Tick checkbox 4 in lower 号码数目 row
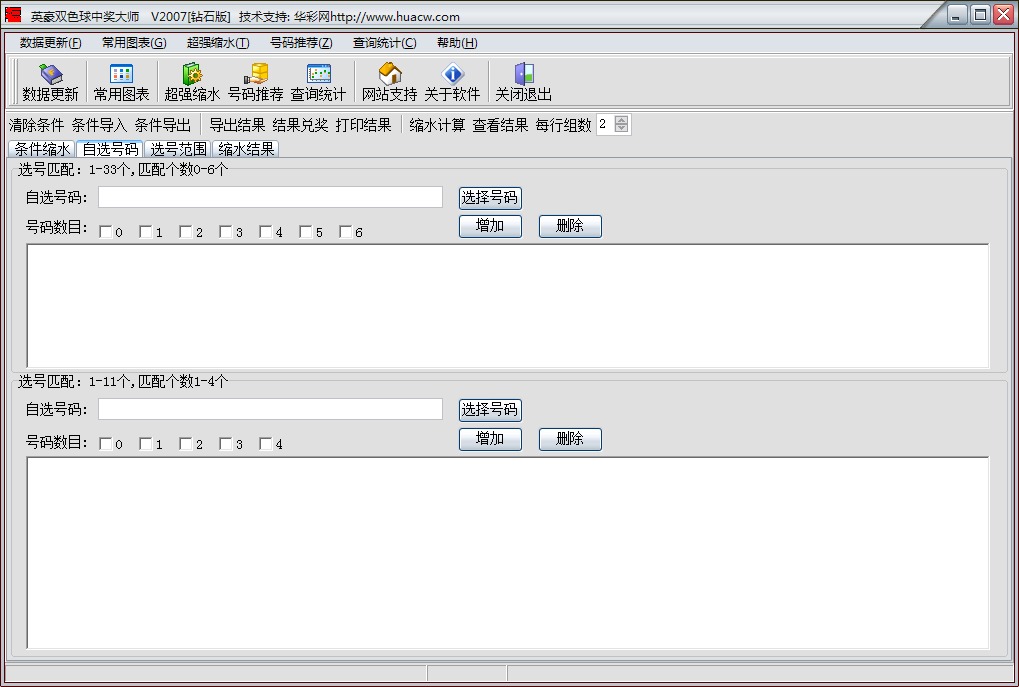Viewport: 1019px width, 687px height. (x=266, y=444)
